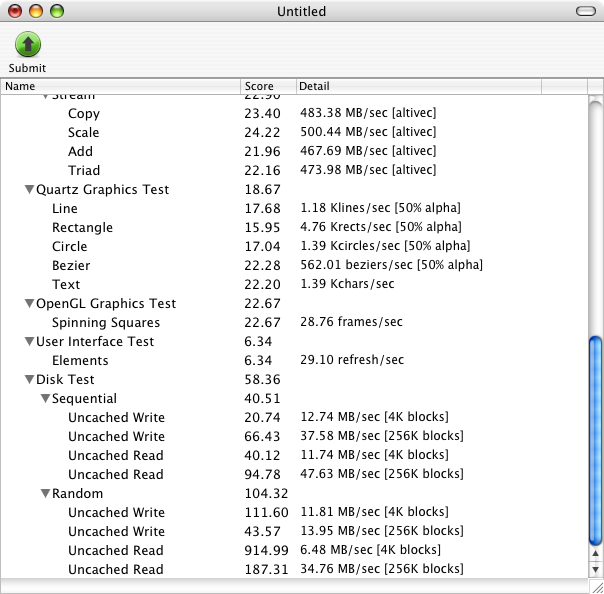The height and width of the screenshot is (594, 604).
Task: Select the Triad row
Action: coord(294,170)
